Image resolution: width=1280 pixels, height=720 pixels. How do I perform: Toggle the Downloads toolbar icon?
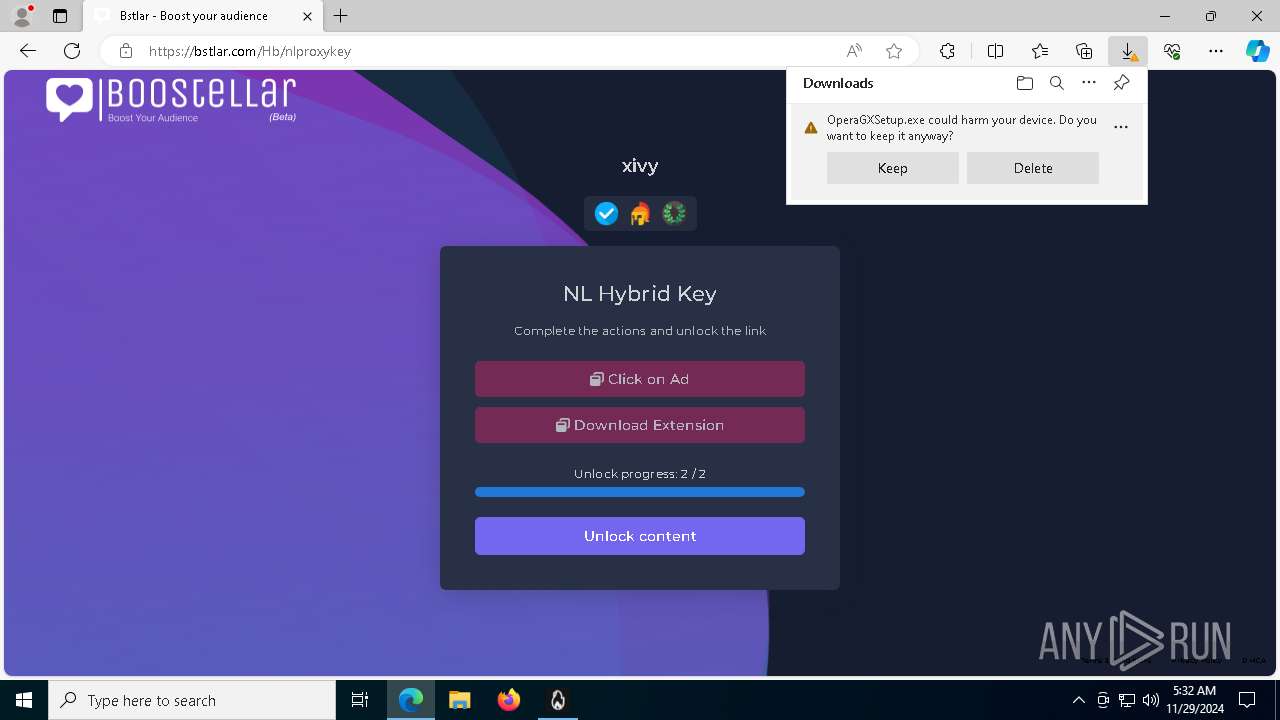[x=1128, y=51]
